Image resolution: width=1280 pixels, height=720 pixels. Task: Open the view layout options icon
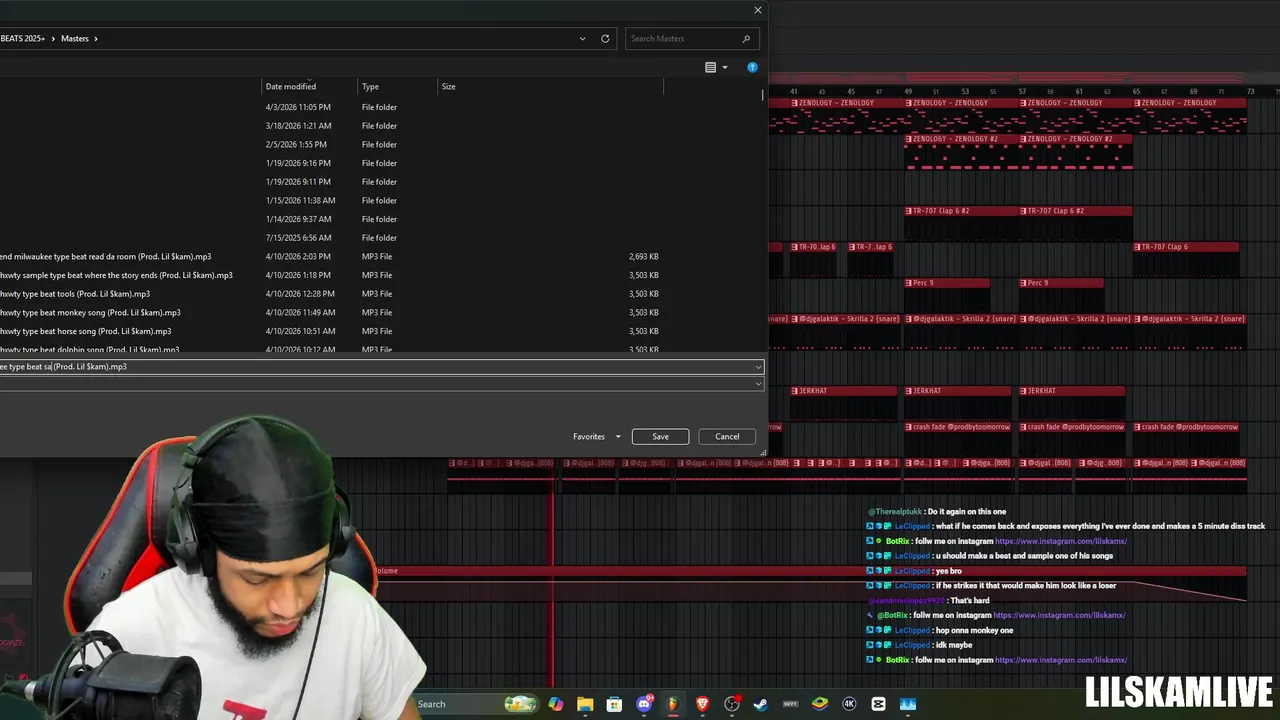[710, 67]
